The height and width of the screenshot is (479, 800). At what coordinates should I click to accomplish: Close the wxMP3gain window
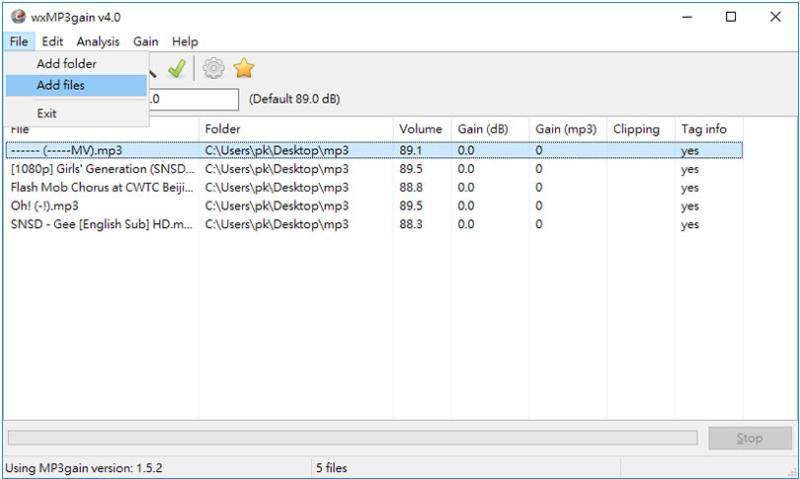pos(775,17)
